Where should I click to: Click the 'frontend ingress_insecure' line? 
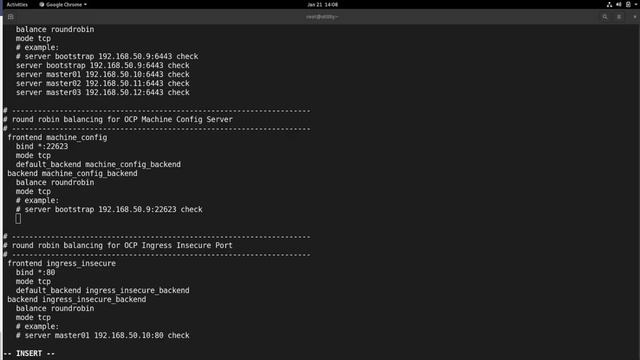(61, 264)
